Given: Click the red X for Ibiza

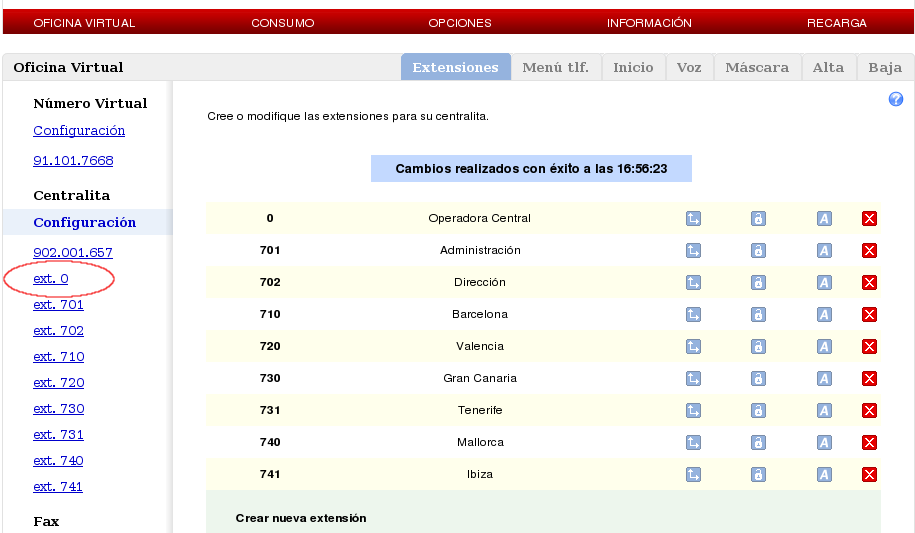Looking at the screenshot, I should pos(869,475).
